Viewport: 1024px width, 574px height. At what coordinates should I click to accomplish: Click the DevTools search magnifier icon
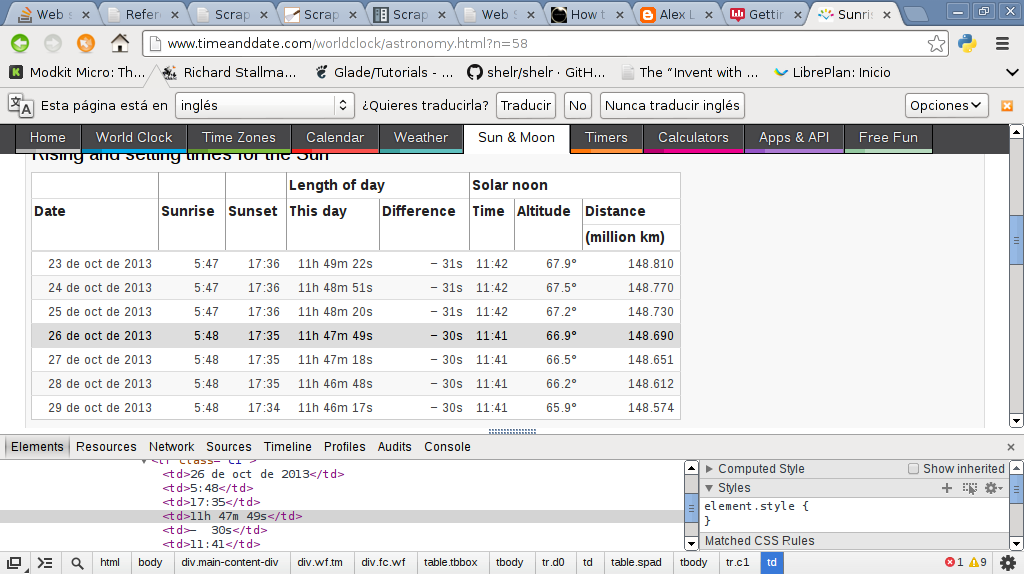[77, 563]
